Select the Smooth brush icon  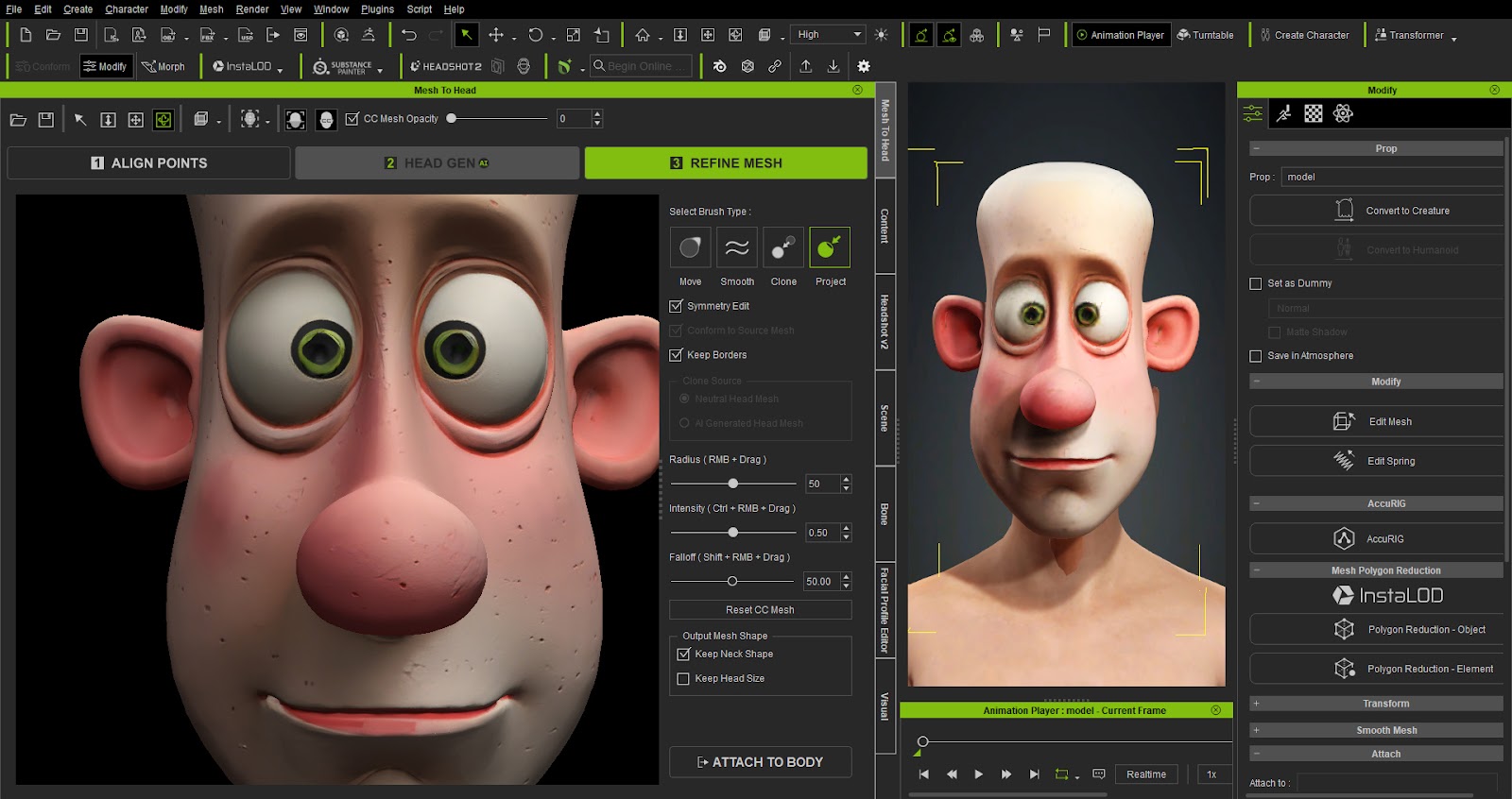click(x=736, y=247)
